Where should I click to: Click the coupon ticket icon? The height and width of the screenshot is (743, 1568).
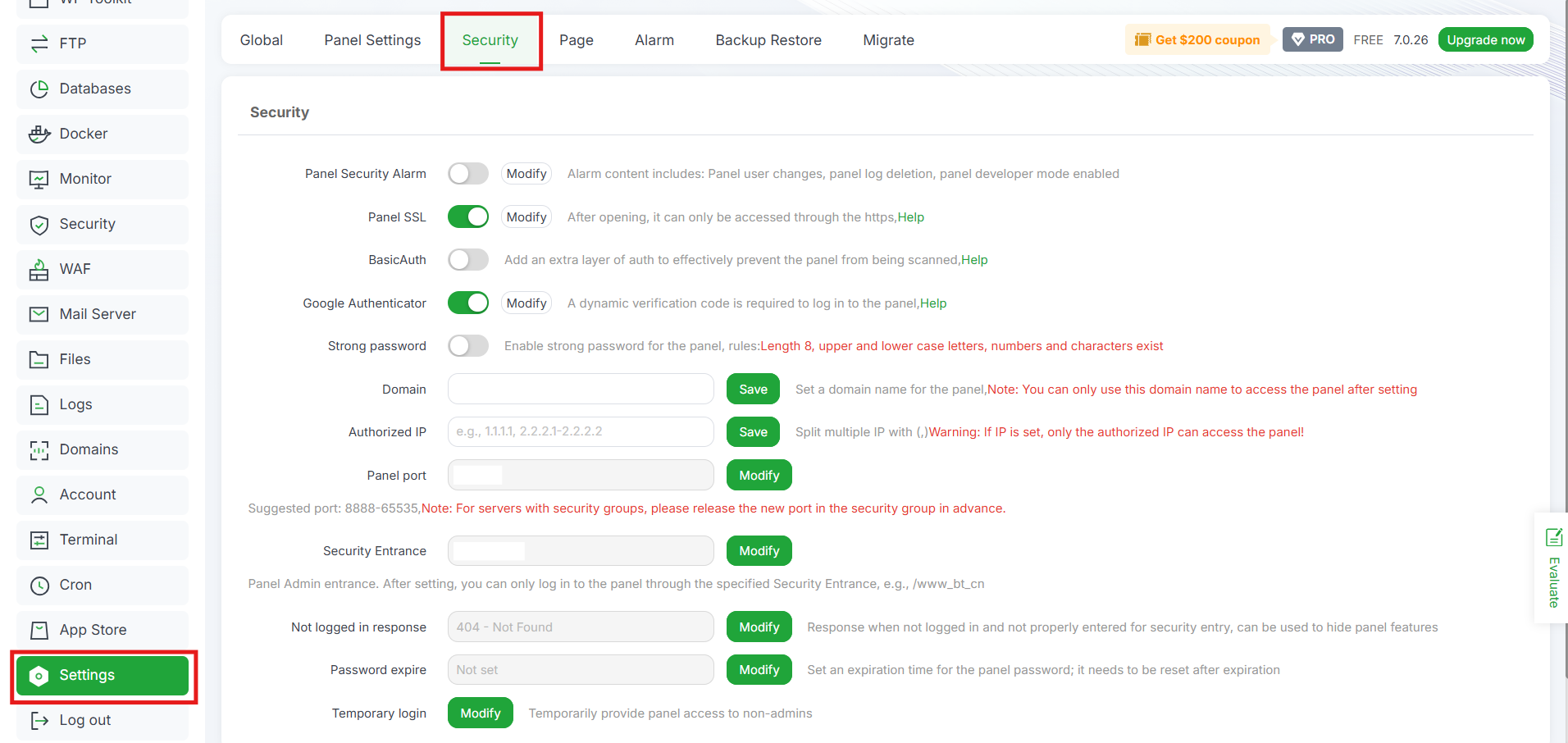1143,39
